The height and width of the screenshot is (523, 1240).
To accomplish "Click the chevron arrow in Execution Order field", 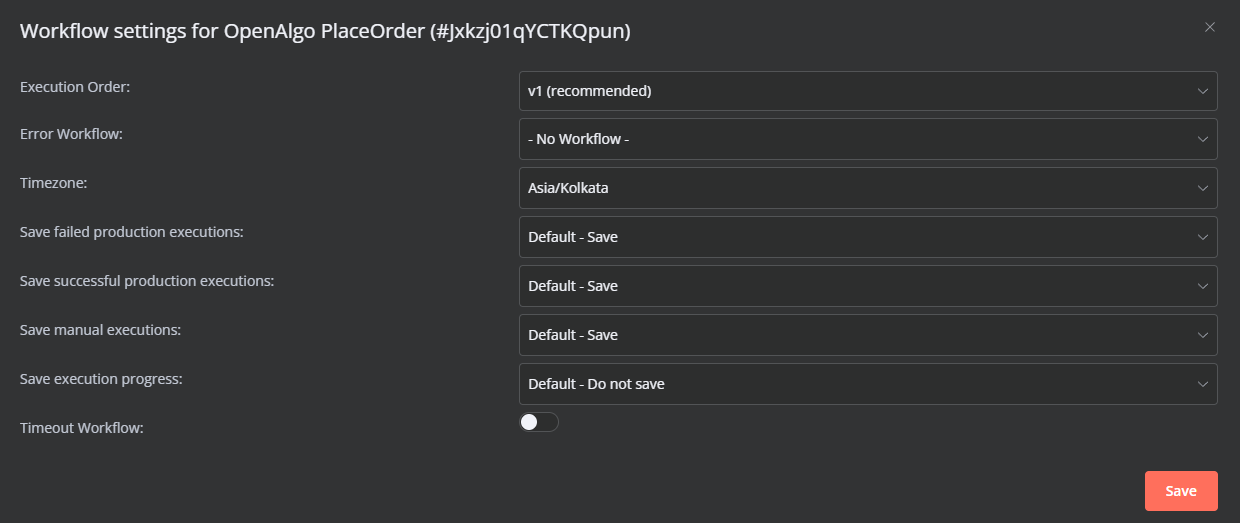I will click(x=1202, y=91).
